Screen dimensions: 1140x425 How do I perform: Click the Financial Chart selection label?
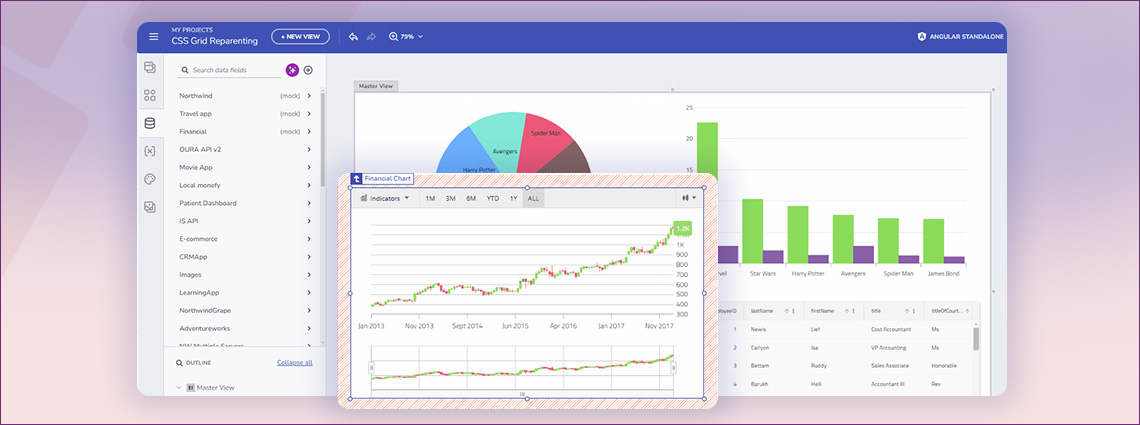[x=388, y=178]
